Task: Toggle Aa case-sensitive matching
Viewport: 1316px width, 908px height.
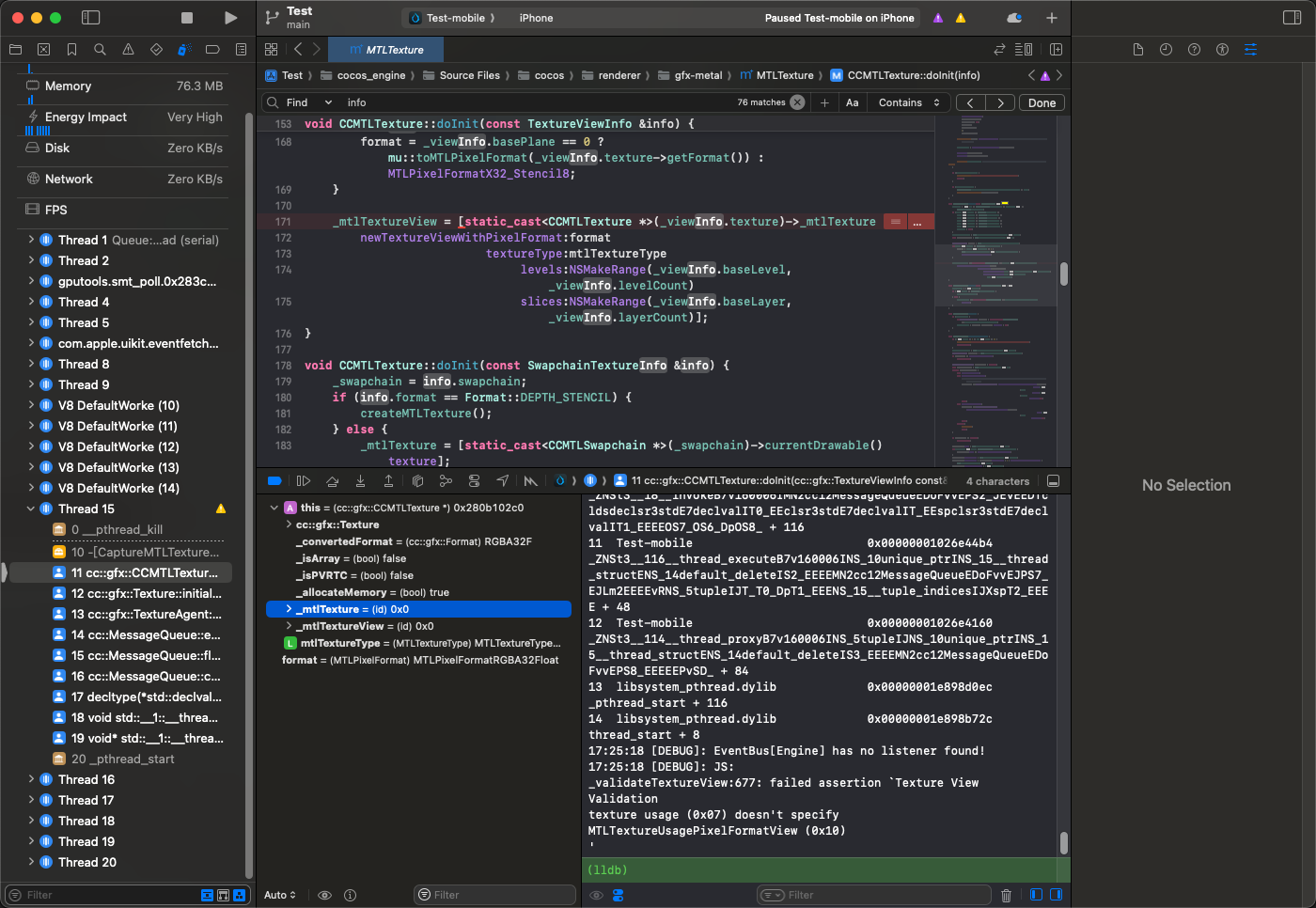Action: tap(853, 102)
